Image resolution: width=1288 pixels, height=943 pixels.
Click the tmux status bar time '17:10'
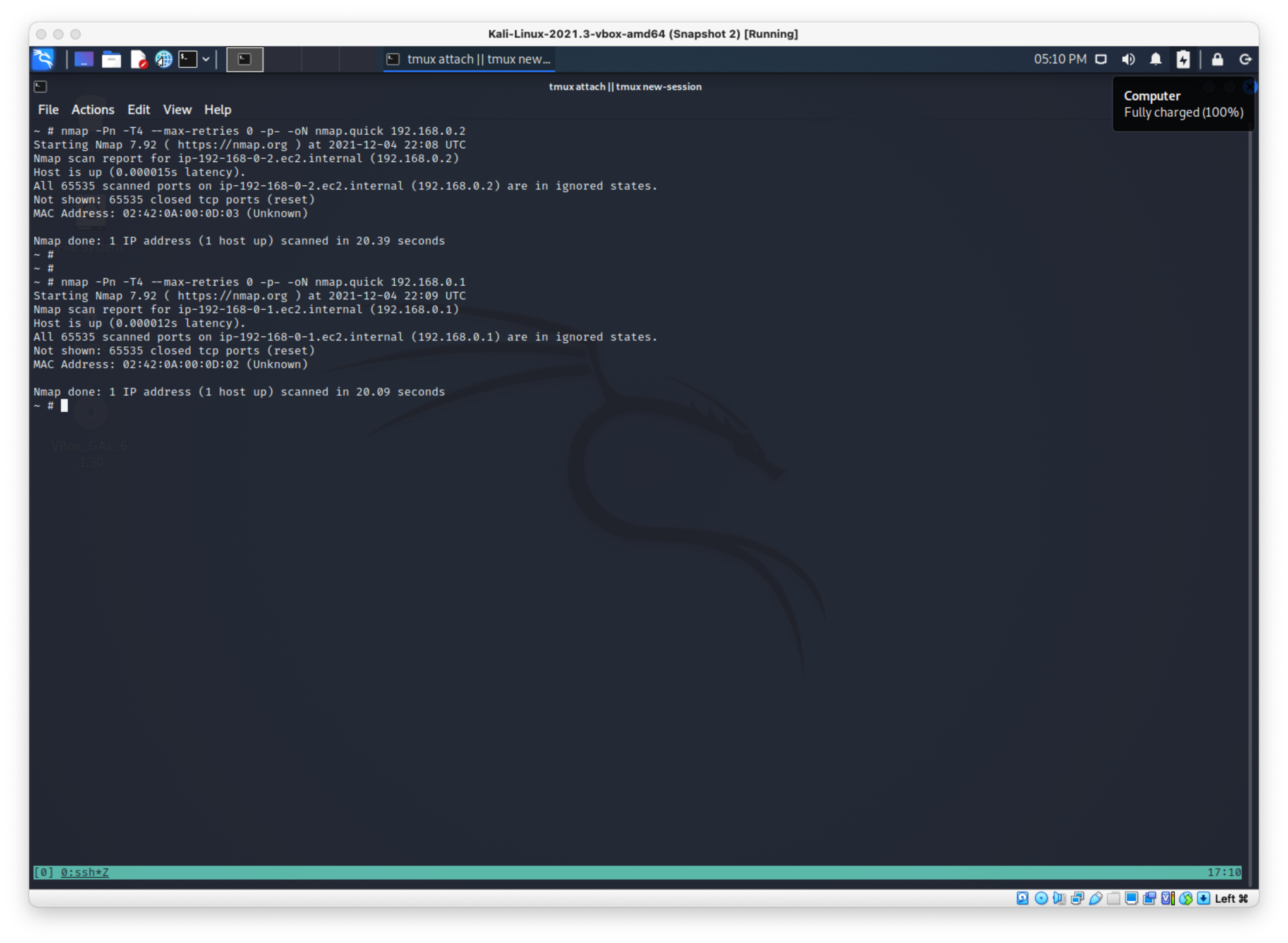click(1224, 873)
